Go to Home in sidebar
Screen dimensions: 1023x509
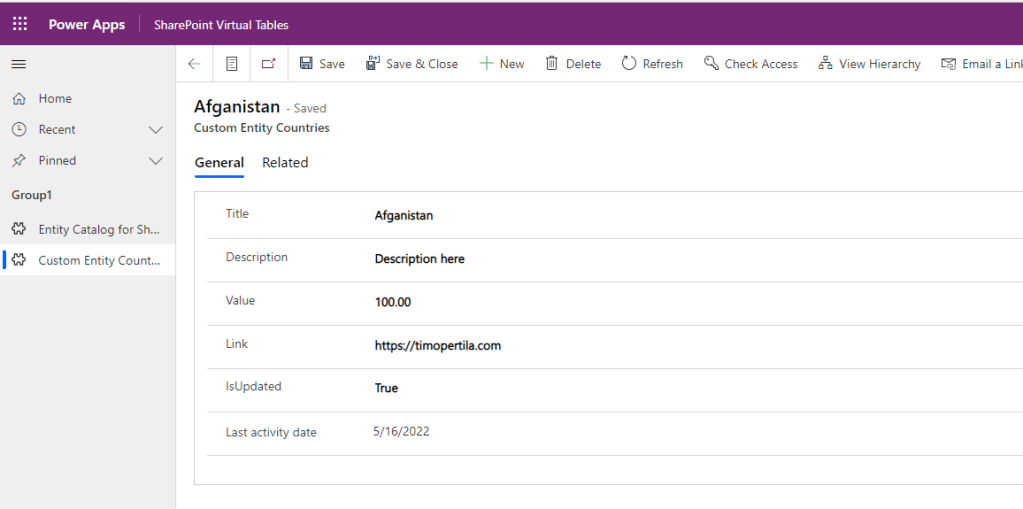[x=55, y=99]
